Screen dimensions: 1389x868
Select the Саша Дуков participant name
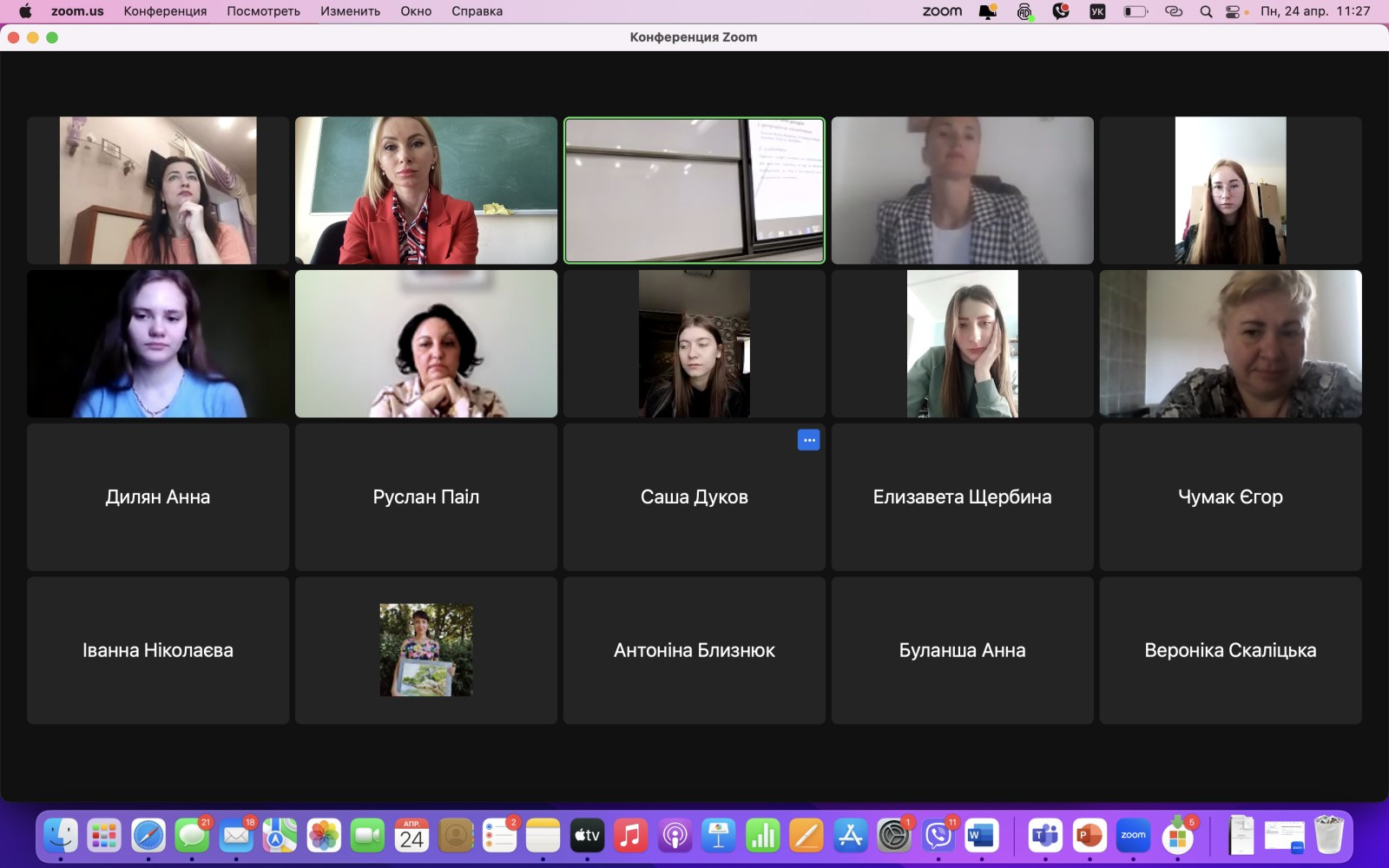[x=694, y=497]
